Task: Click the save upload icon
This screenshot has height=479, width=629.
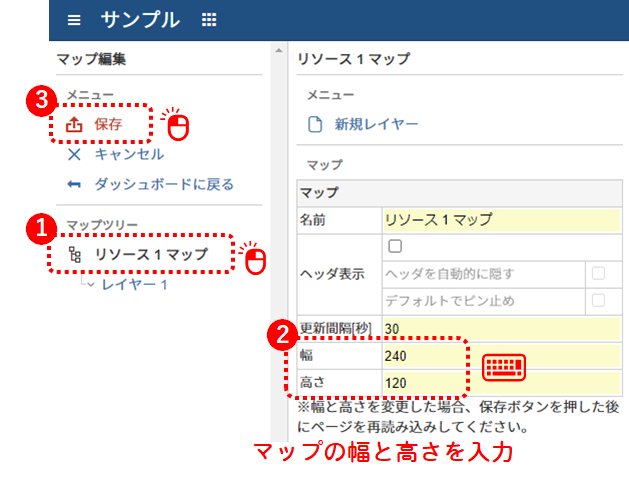Action: click(74, 124)
